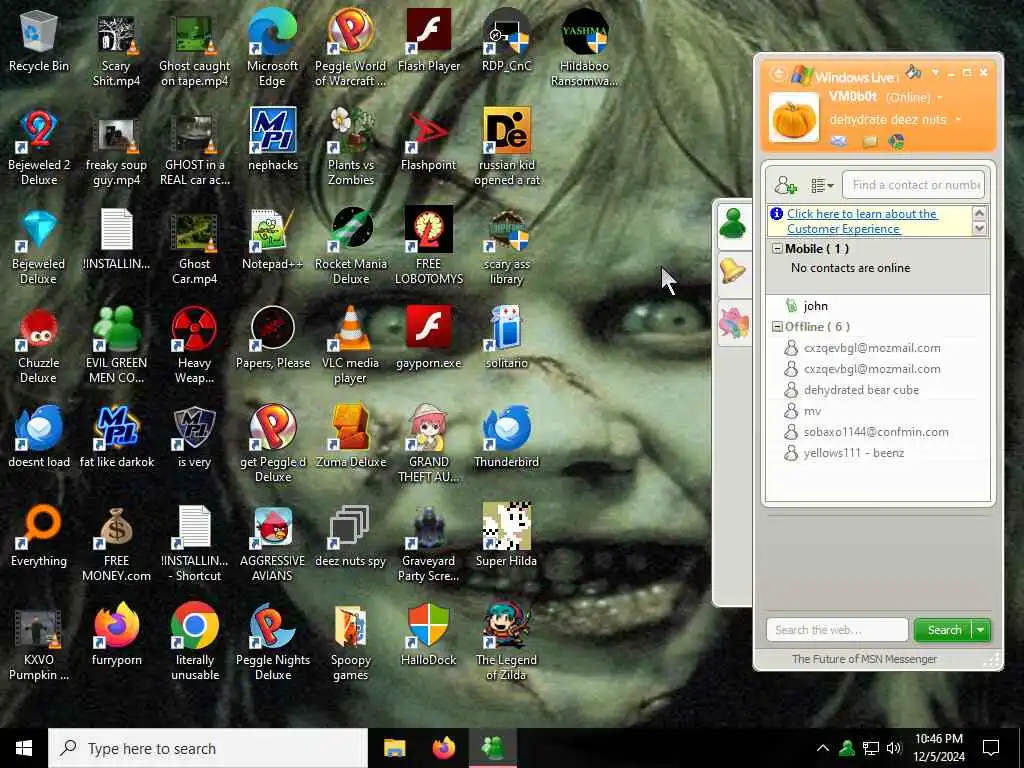The image size is (1024, 768).
Task: Select contact sobaxo1144@confmin.com
Action: [x=875, y=432]
